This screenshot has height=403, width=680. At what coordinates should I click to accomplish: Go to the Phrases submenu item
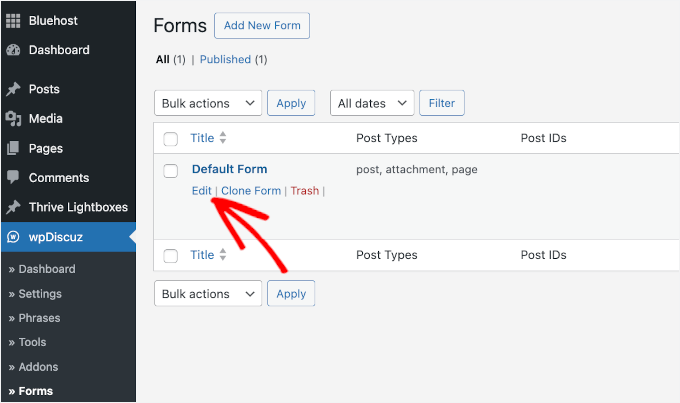coord(39,318)
